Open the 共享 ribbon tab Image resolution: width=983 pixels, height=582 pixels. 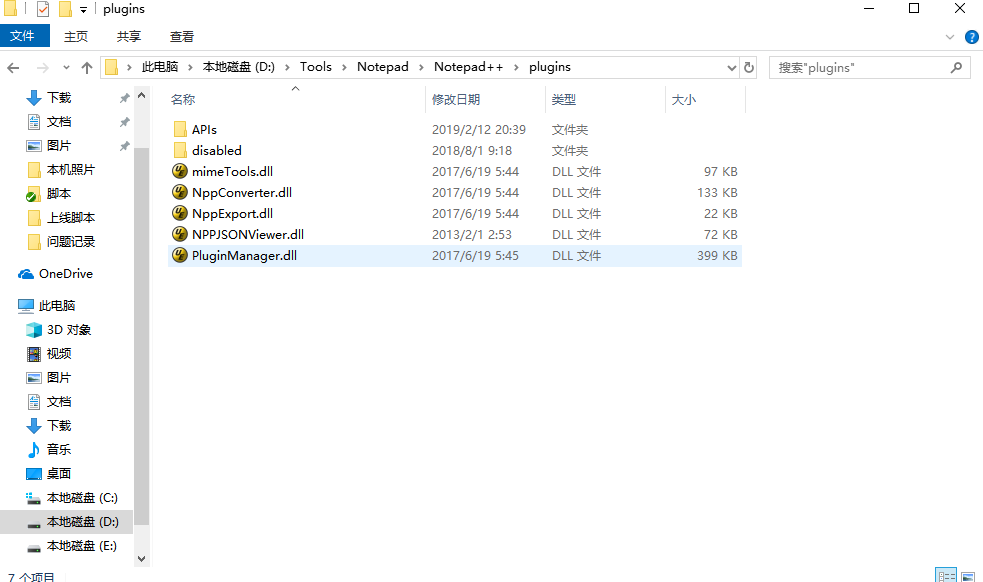coord(129,37)
